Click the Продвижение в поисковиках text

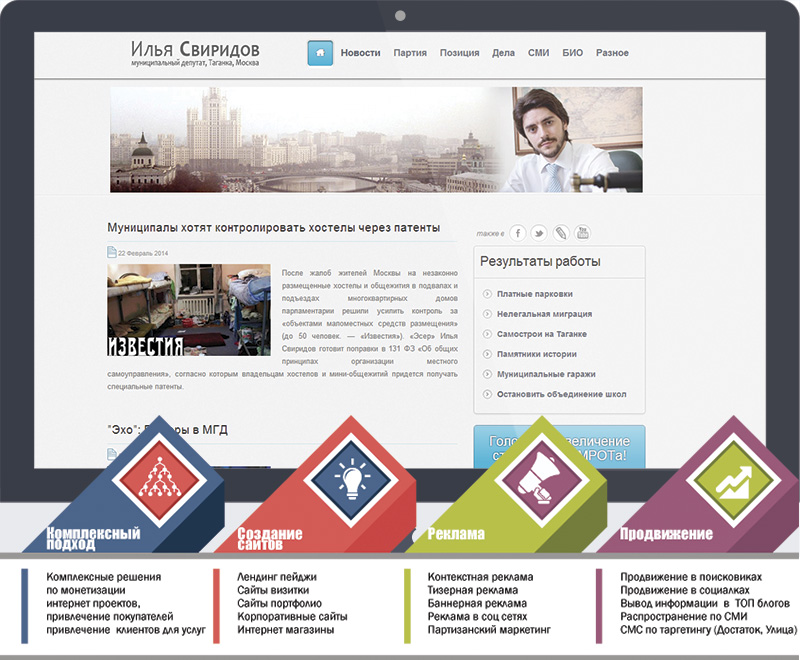pyautogui.click(x=691, y=577)
